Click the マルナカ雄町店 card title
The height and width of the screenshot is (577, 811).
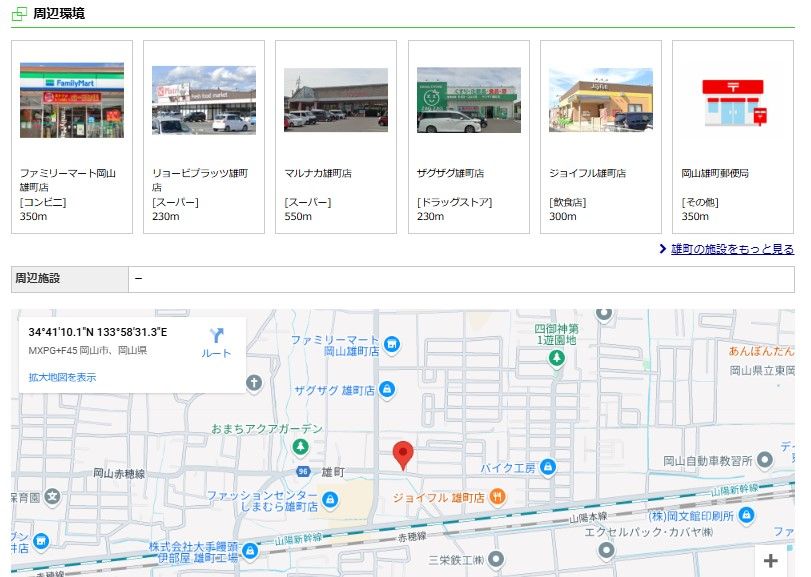tap(318, 173)
